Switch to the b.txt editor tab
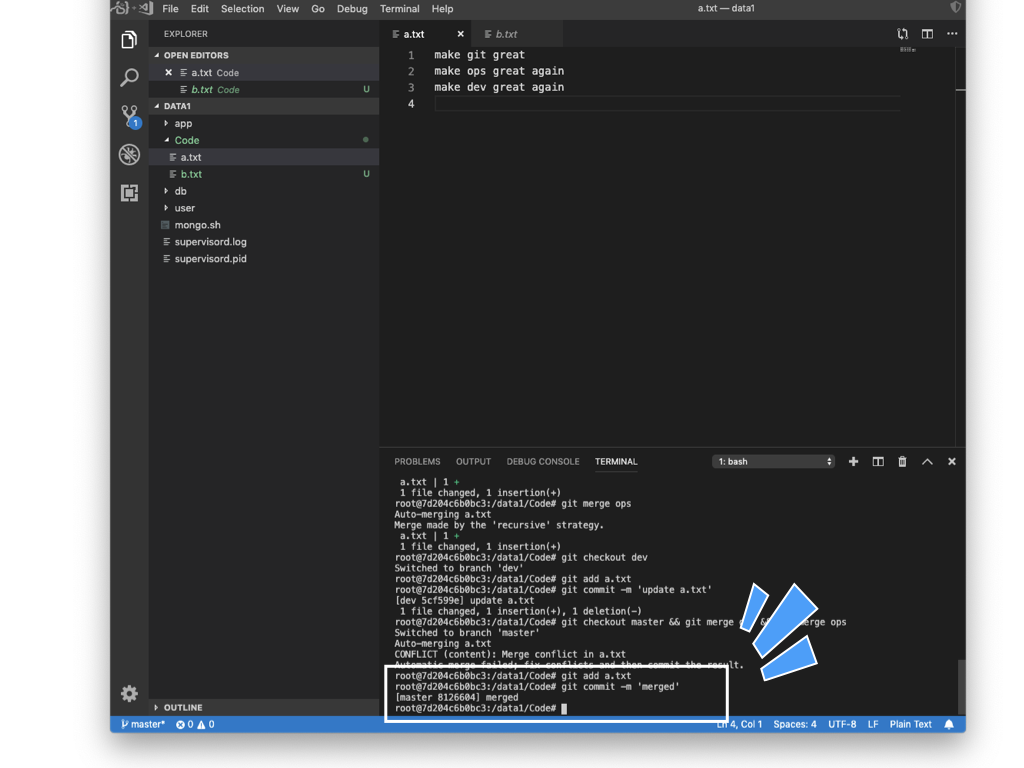This screenshot has width=1024, height=768. [507, 34]
